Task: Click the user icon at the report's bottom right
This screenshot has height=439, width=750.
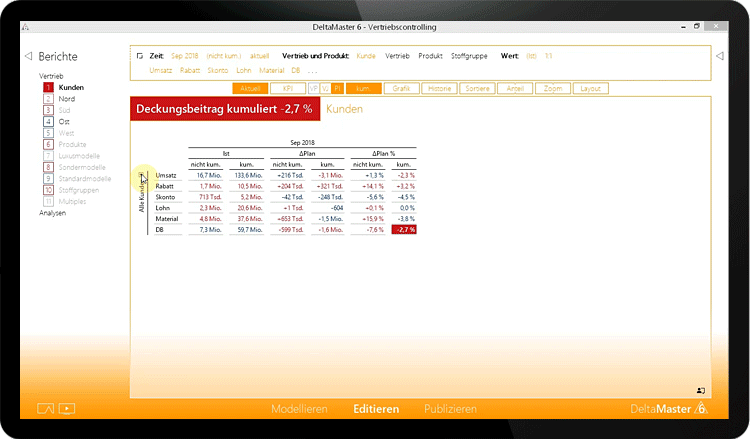Action: pyautogui.click(x=701, y=391)
